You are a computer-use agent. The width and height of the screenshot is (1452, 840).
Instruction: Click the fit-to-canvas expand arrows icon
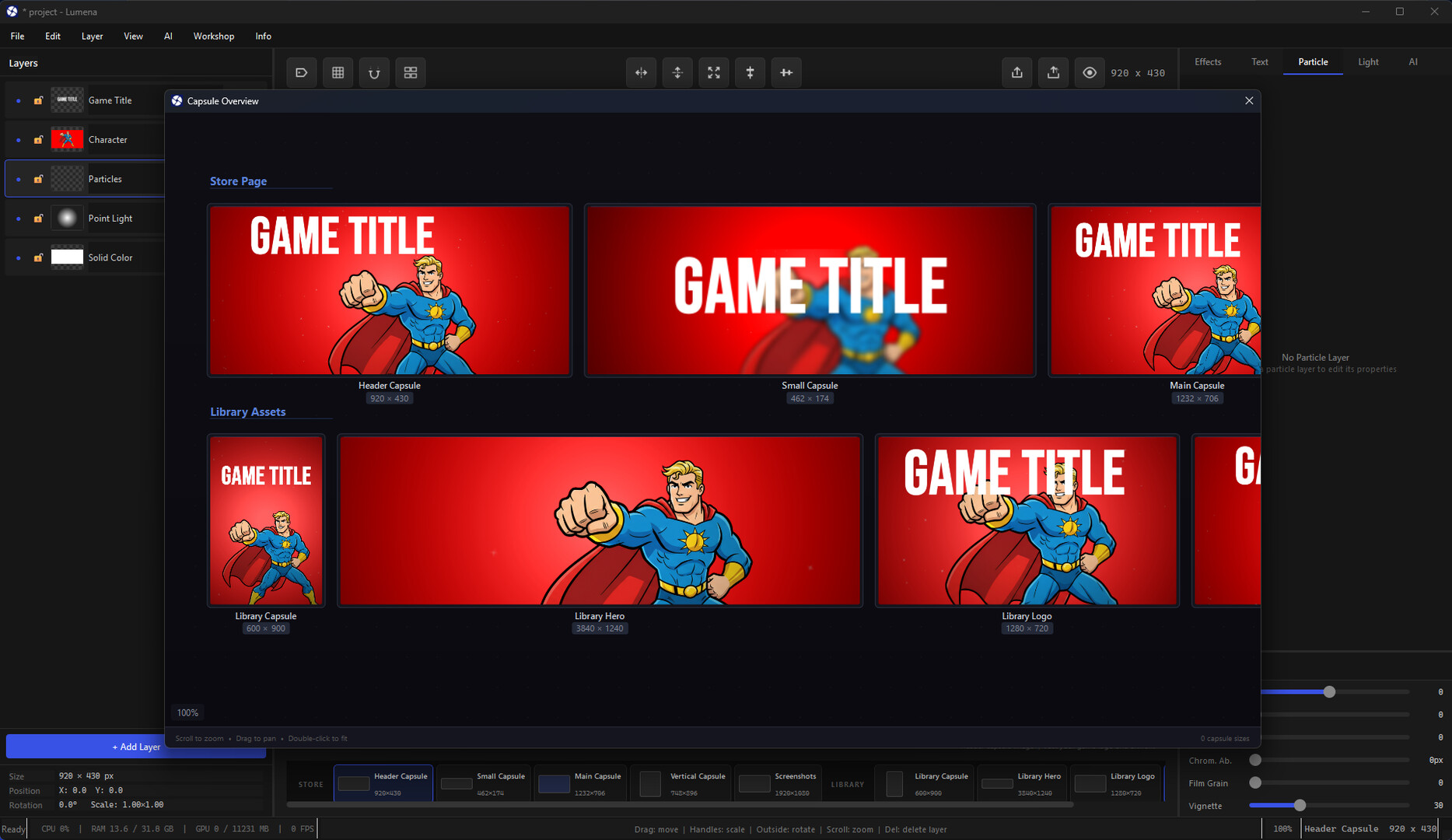(713, 72)
